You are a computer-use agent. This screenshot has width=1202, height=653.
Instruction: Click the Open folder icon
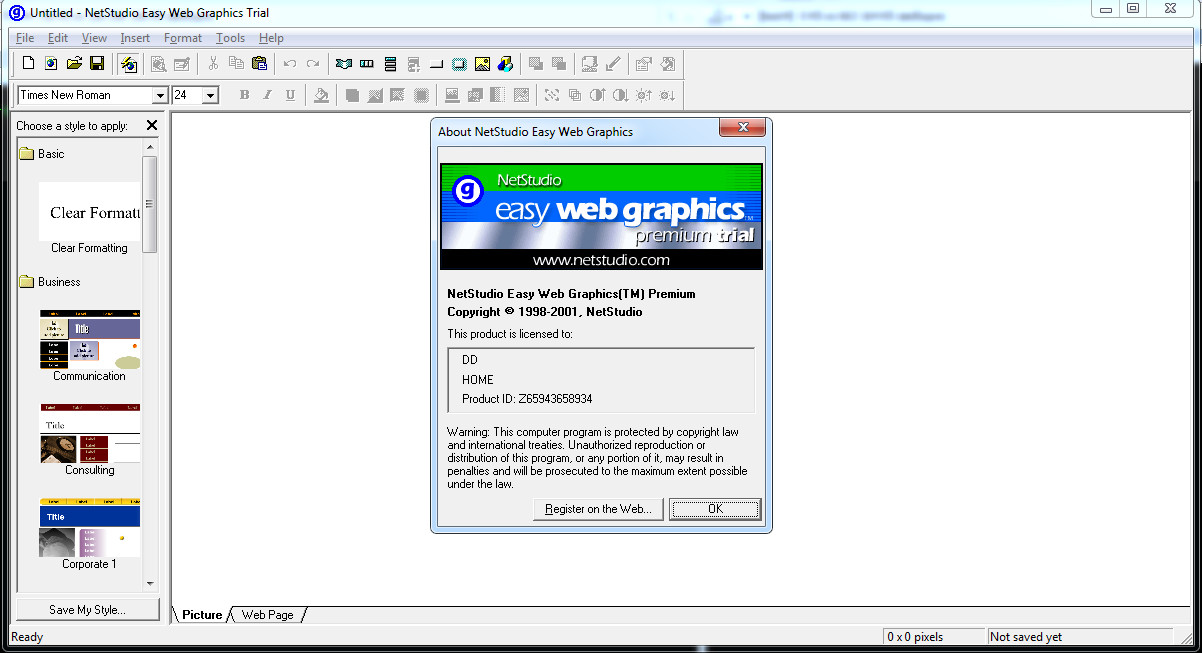[x=74, y=64]
